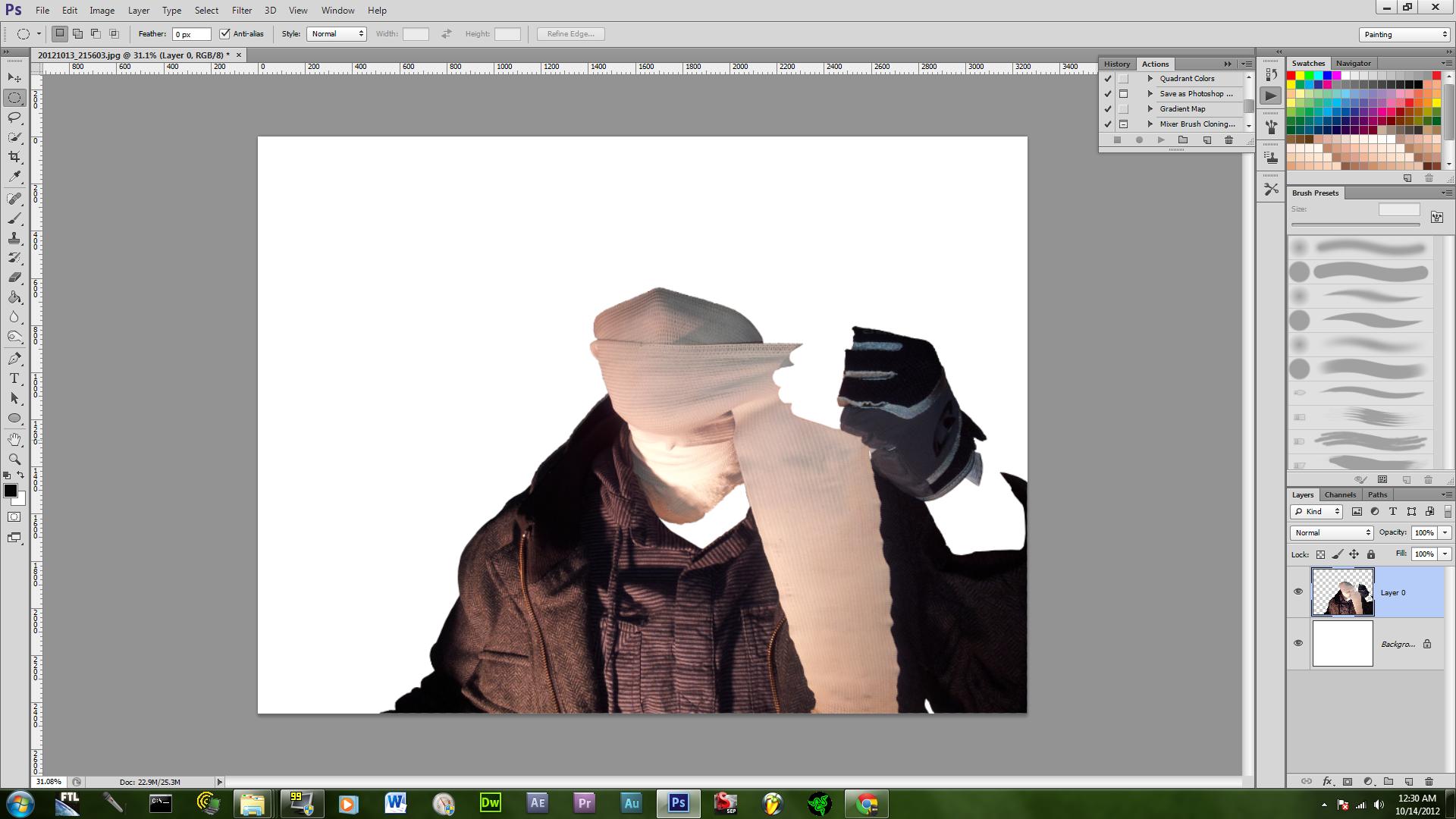Toggle Lock transparent pixels

click(1320, 554)
